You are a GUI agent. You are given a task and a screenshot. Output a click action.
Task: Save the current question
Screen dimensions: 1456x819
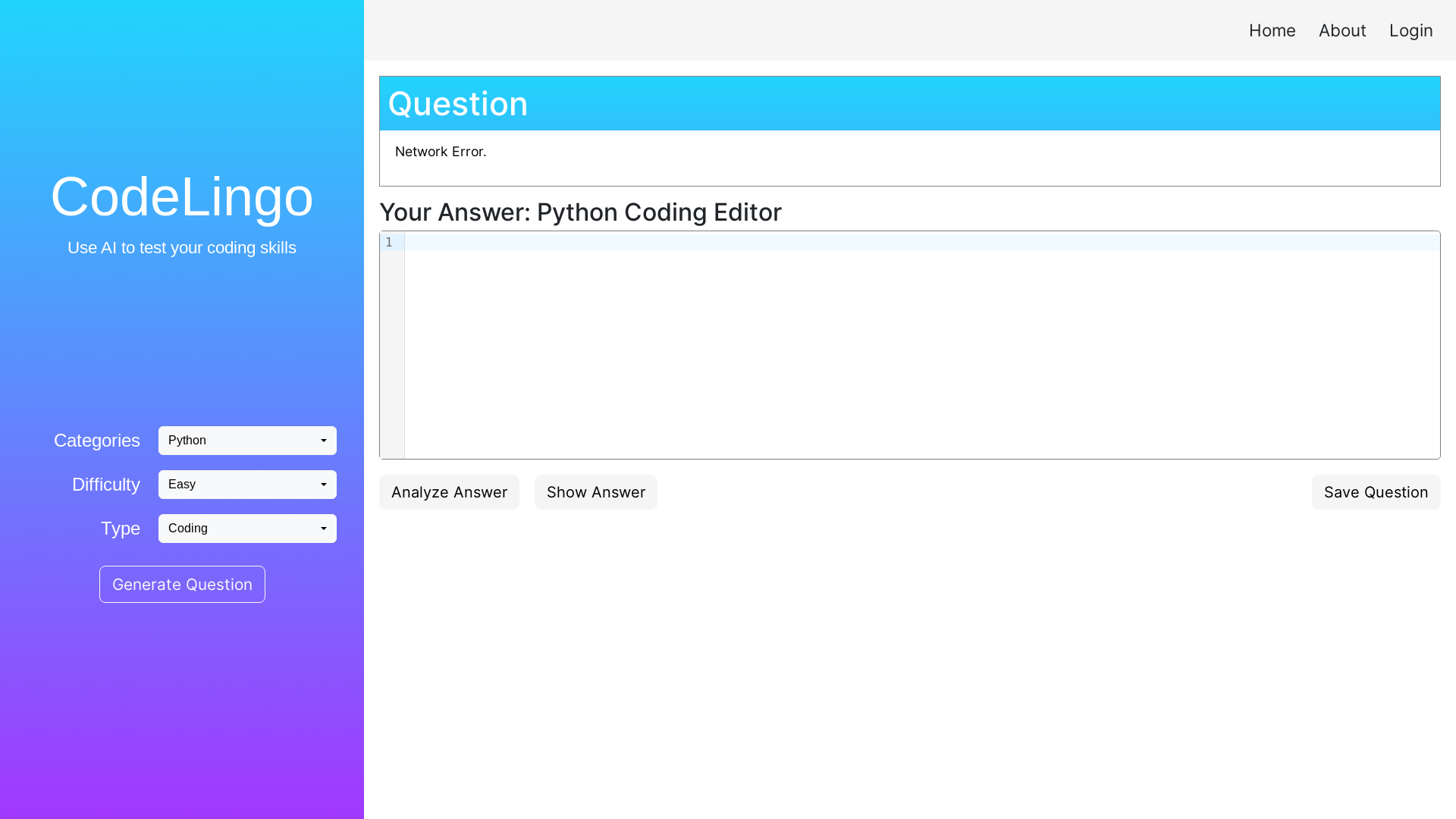pos(1376,492)
